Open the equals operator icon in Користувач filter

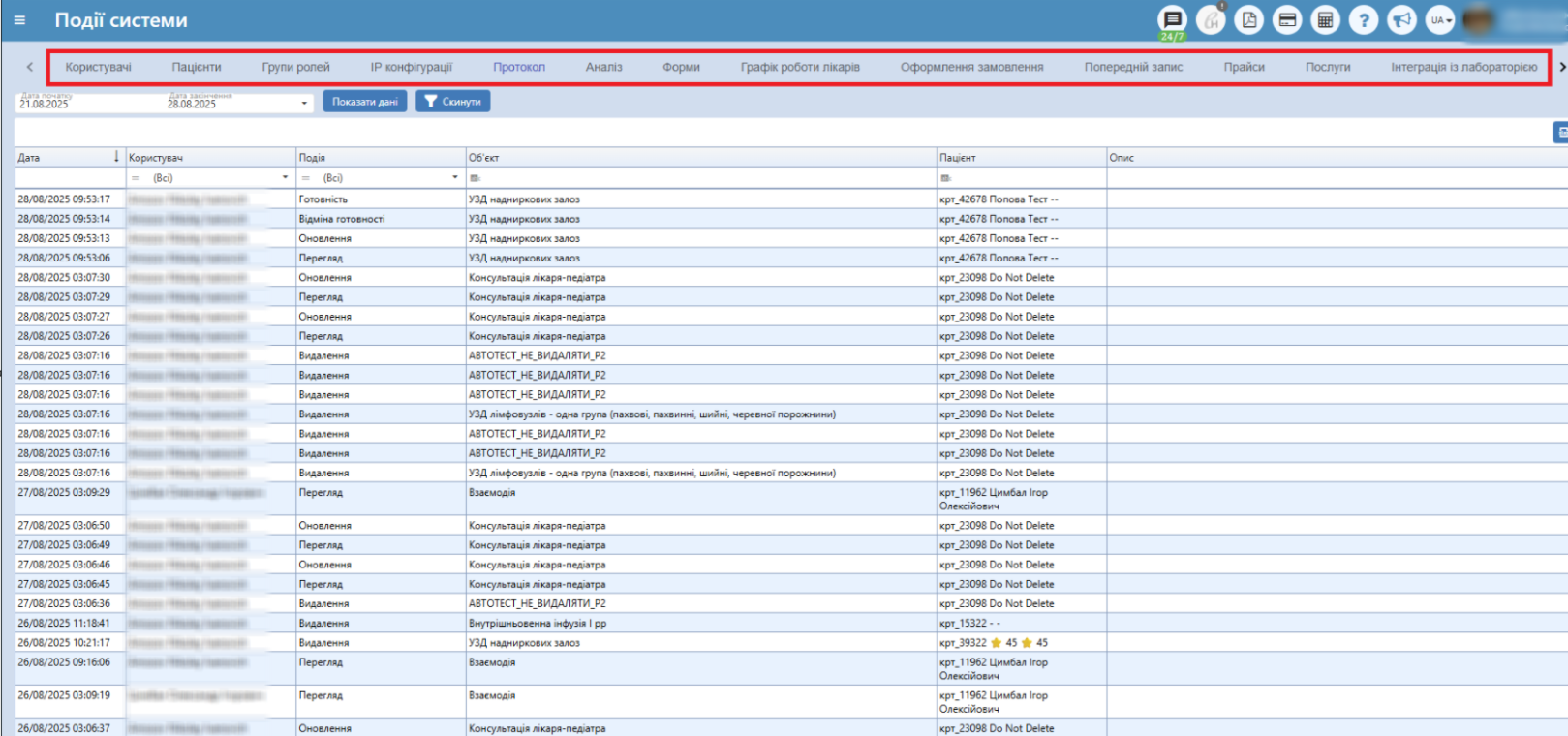[x=136, y=178]
